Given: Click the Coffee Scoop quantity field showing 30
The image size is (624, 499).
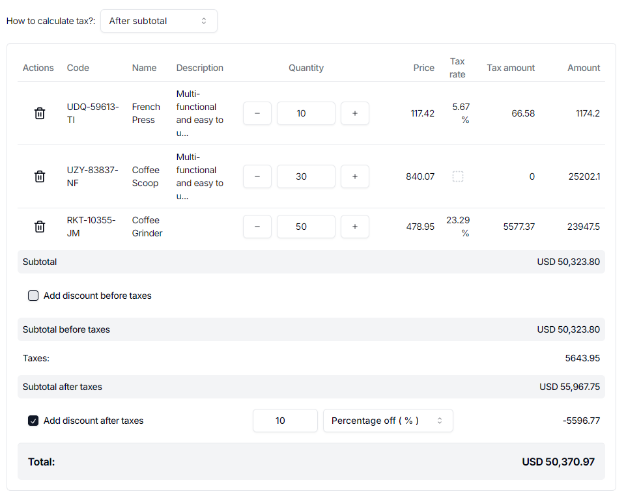Looking at the screenshot, I should (306, 177).
